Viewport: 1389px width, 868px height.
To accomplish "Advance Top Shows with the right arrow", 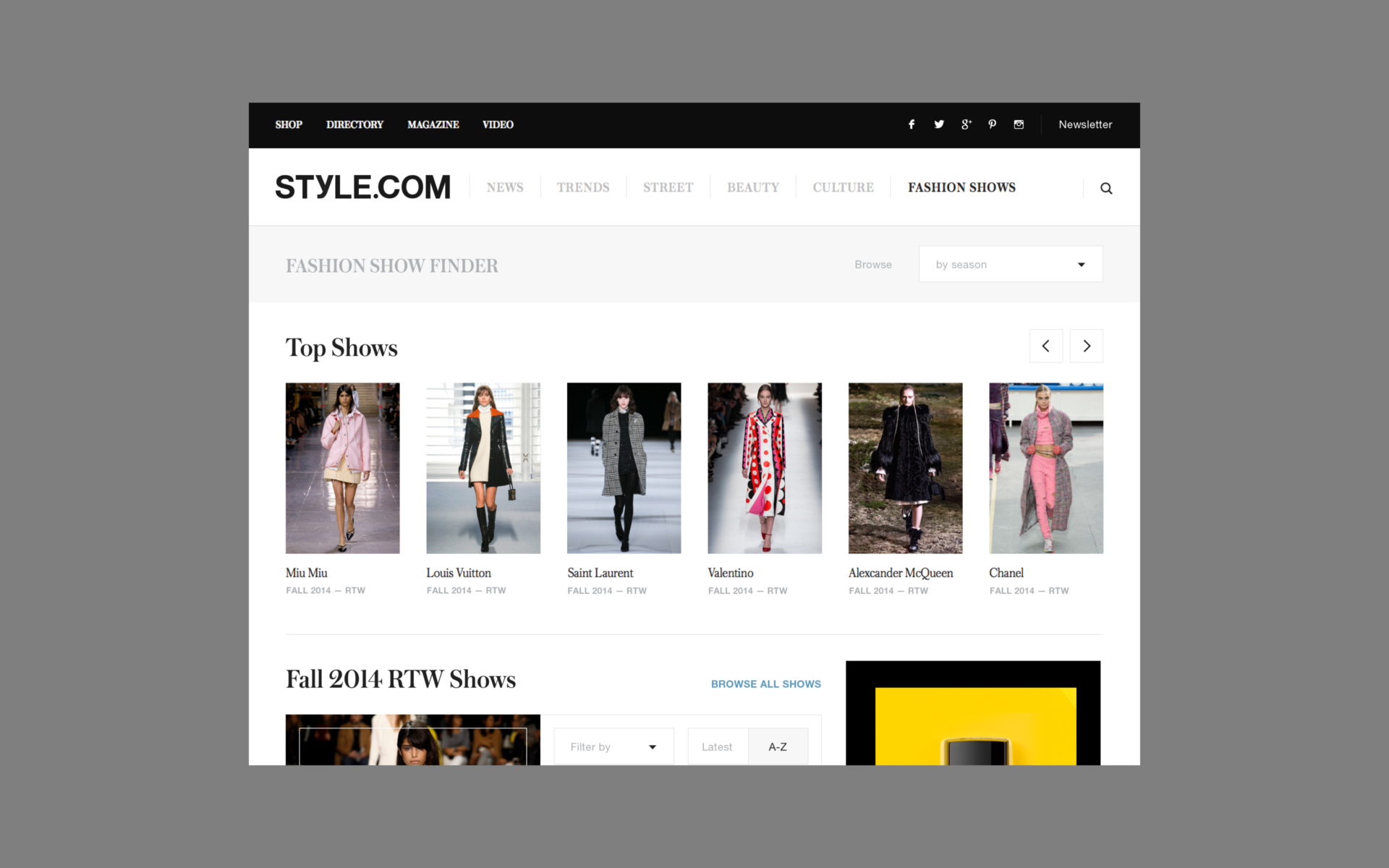I will pyautogui.click(x=1086, y=346).
